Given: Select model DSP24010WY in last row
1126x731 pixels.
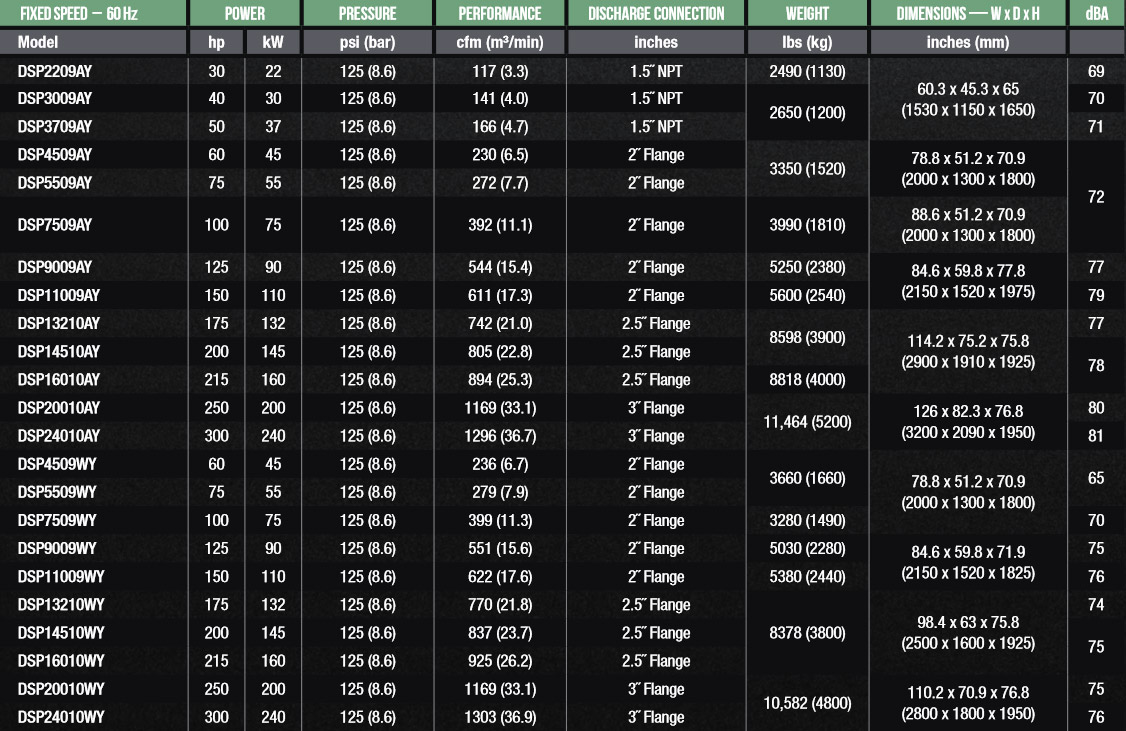Looking at the screenshot, I should (x=60, y=717).
